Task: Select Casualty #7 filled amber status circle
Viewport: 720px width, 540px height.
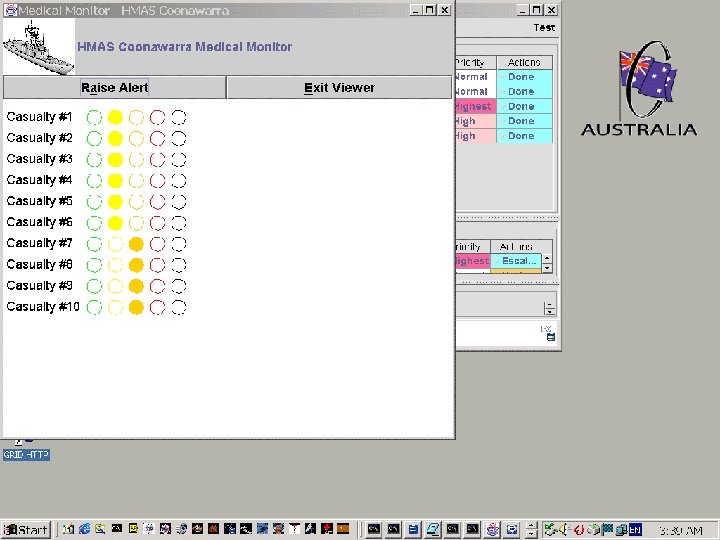Action: tap(136, 244)
